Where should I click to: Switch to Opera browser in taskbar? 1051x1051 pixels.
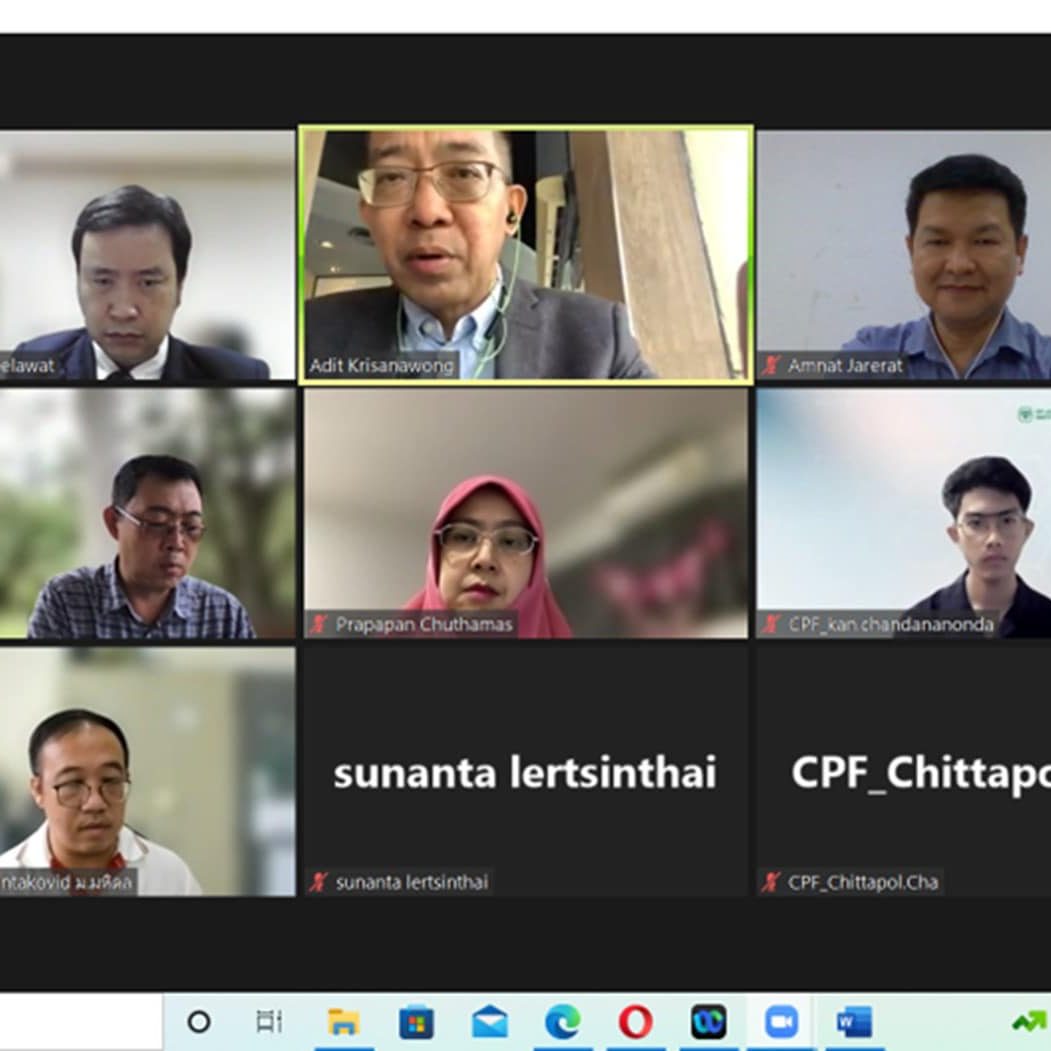[635, 1023]
